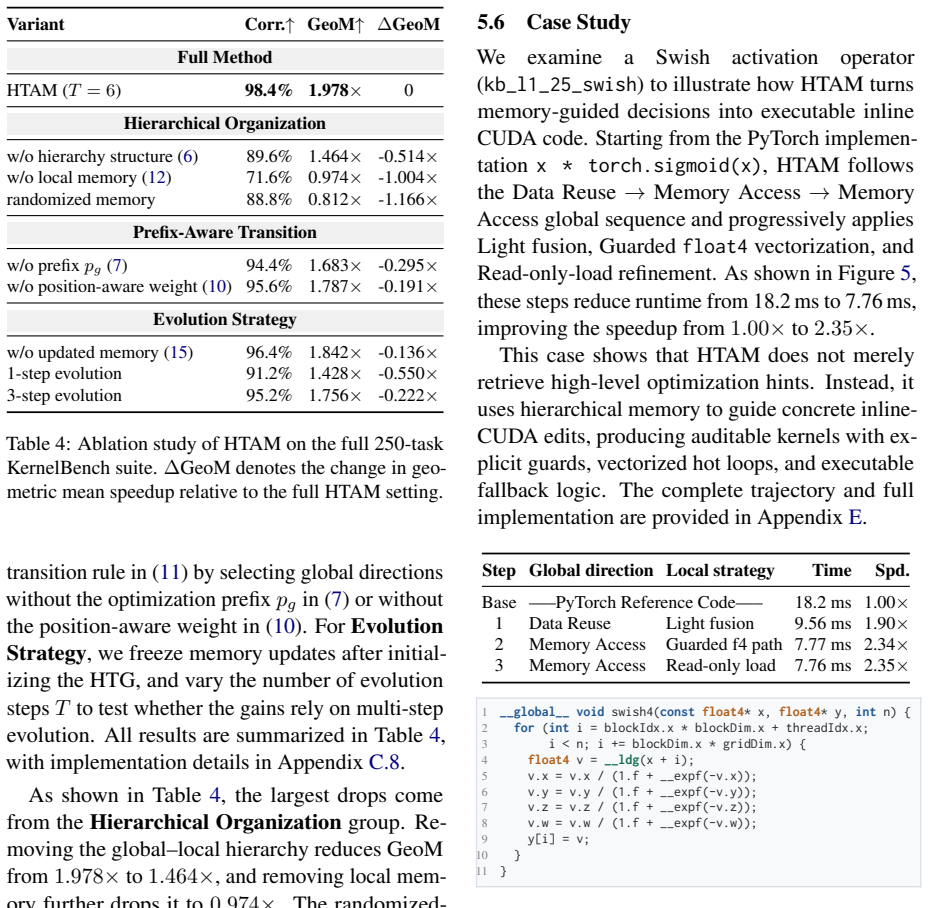Follow equation (11) link in transition rule sentence
This screenshot has height=908, width=928.
coord(170,572)
